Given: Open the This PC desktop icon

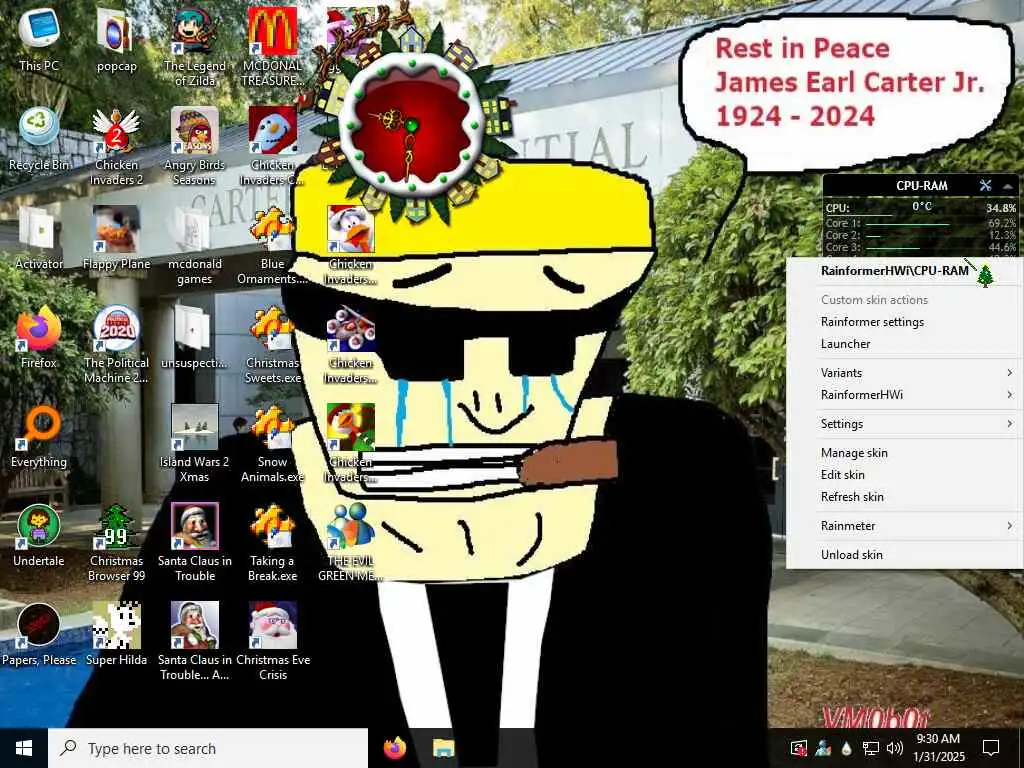Looking at the screenshot, I should tap(39, 39).
